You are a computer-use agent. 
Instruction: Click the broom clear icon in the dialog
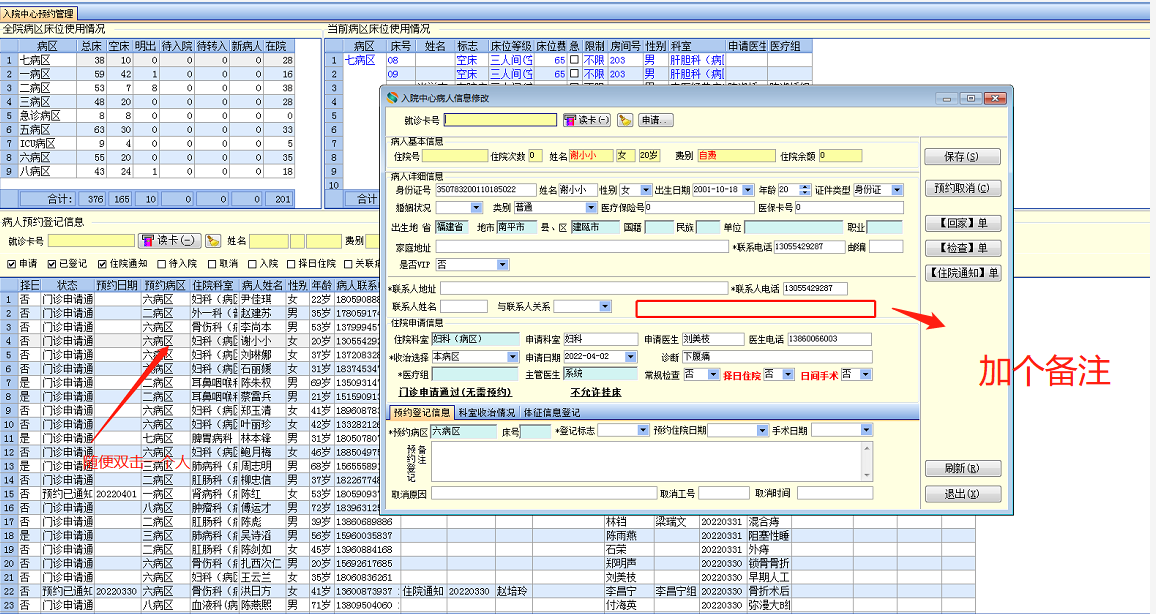pyautogui.click(x=625, y=120)
